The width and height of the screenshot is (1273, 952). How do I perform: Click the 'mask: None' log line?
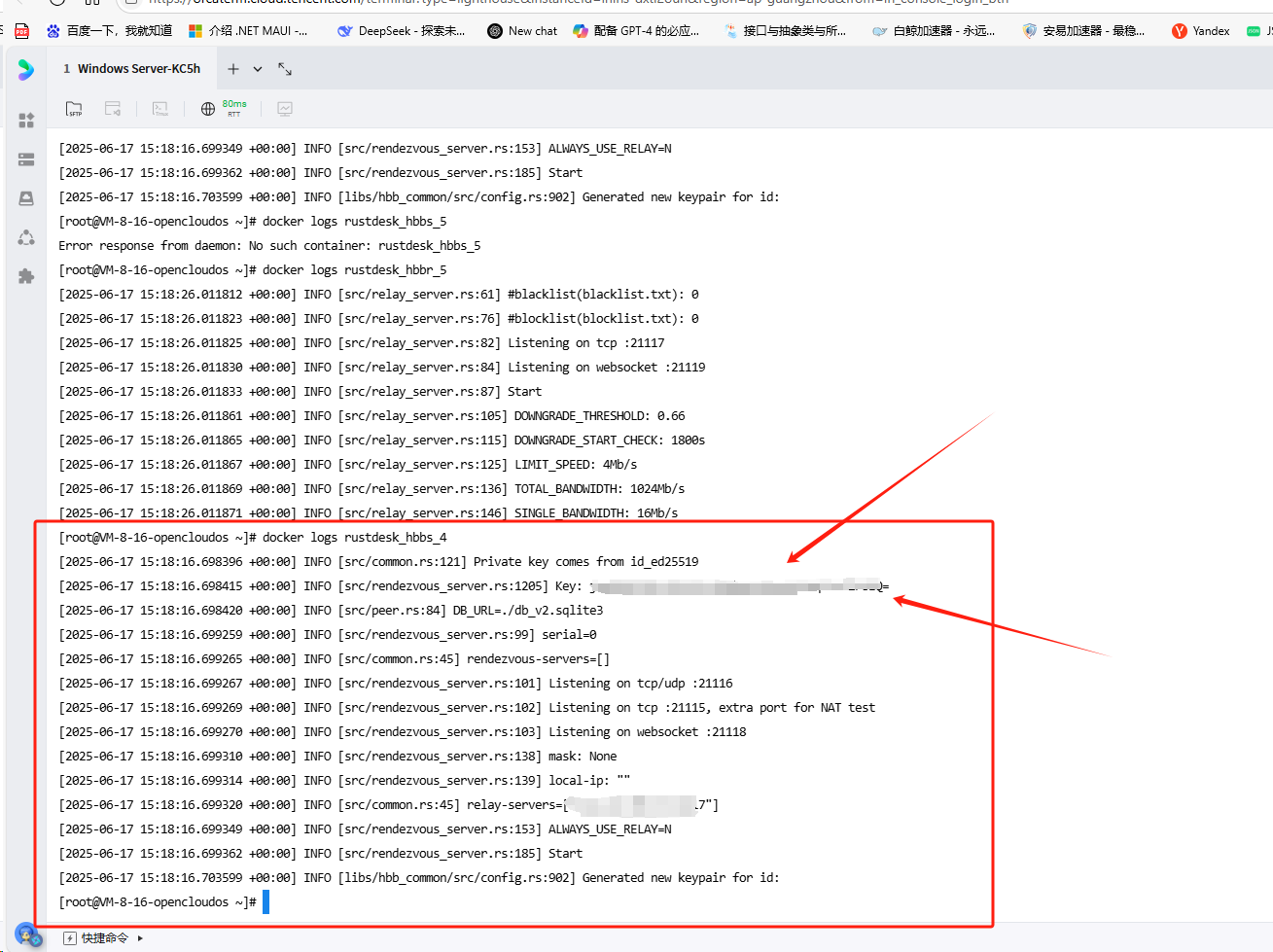point(337,757)
